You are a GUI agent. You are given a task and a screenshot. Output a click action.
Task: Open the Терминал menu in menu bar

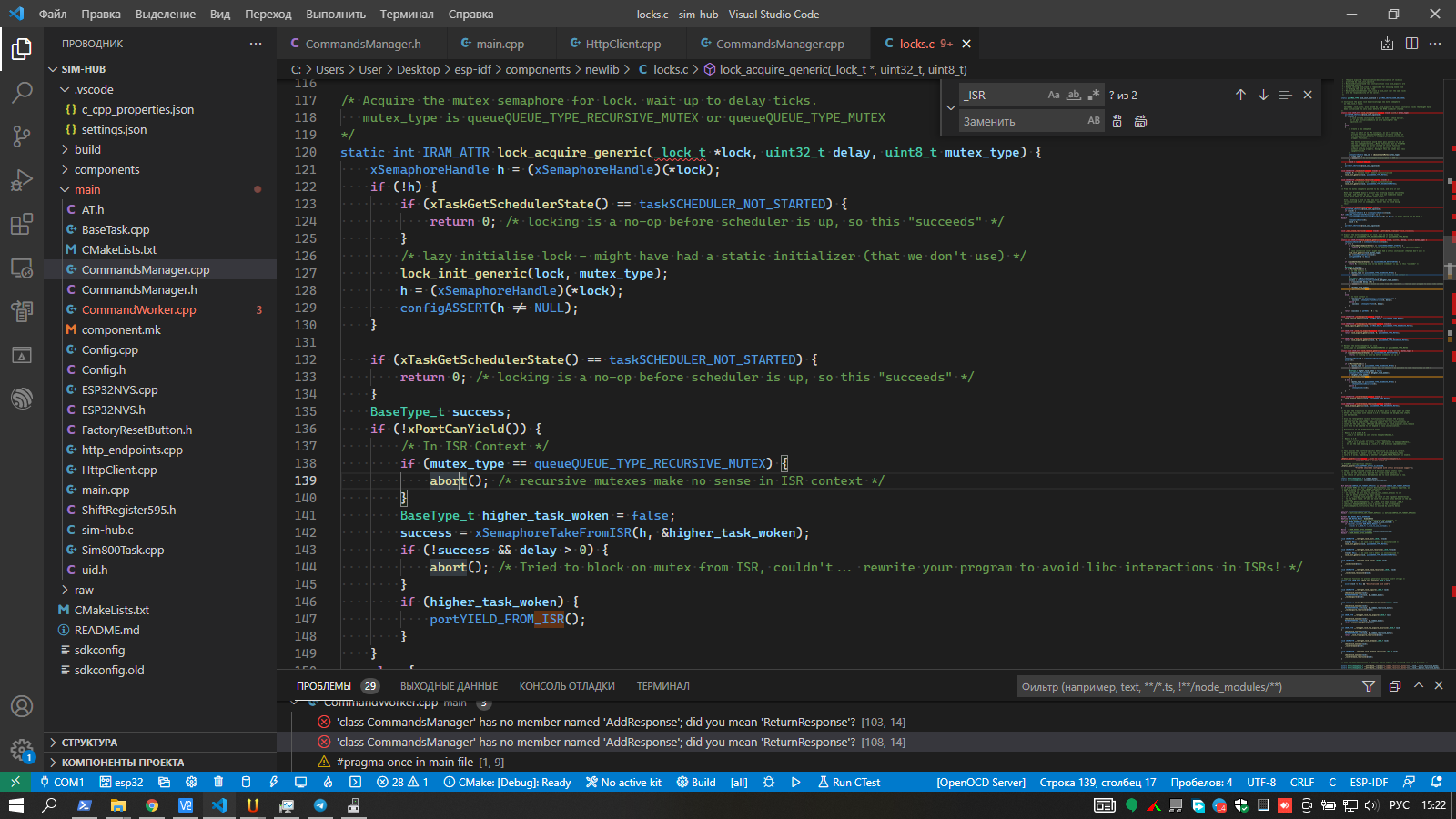[x=406, y=14]
